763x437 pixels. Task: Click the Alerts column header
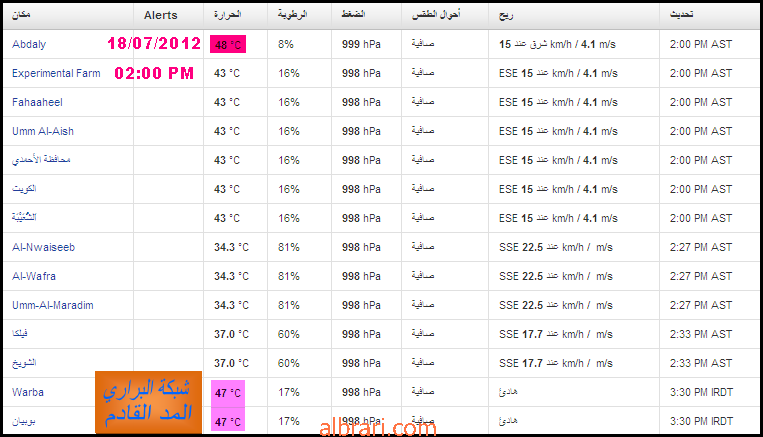pyautogui.click(x=161, y=15)
